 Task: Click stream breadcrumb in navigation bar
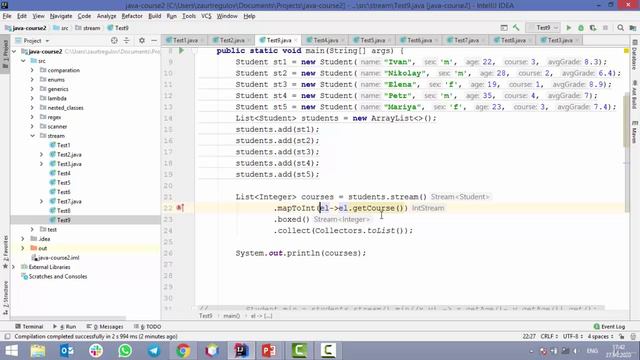click(x=91, y=28)
